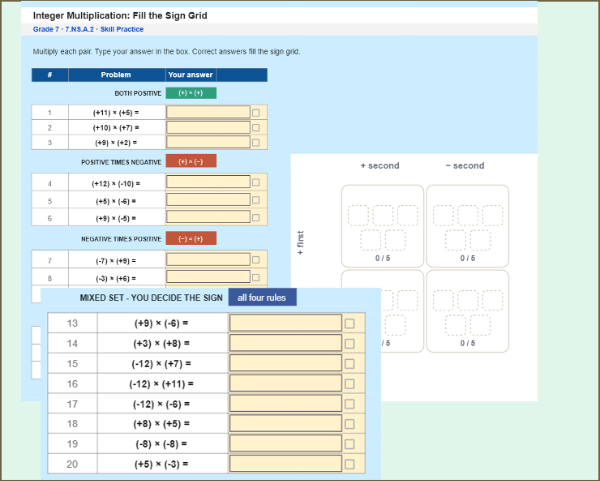Click answer box for (-8) × (-8)
The image size is (600, 481).
coord(285,444)
